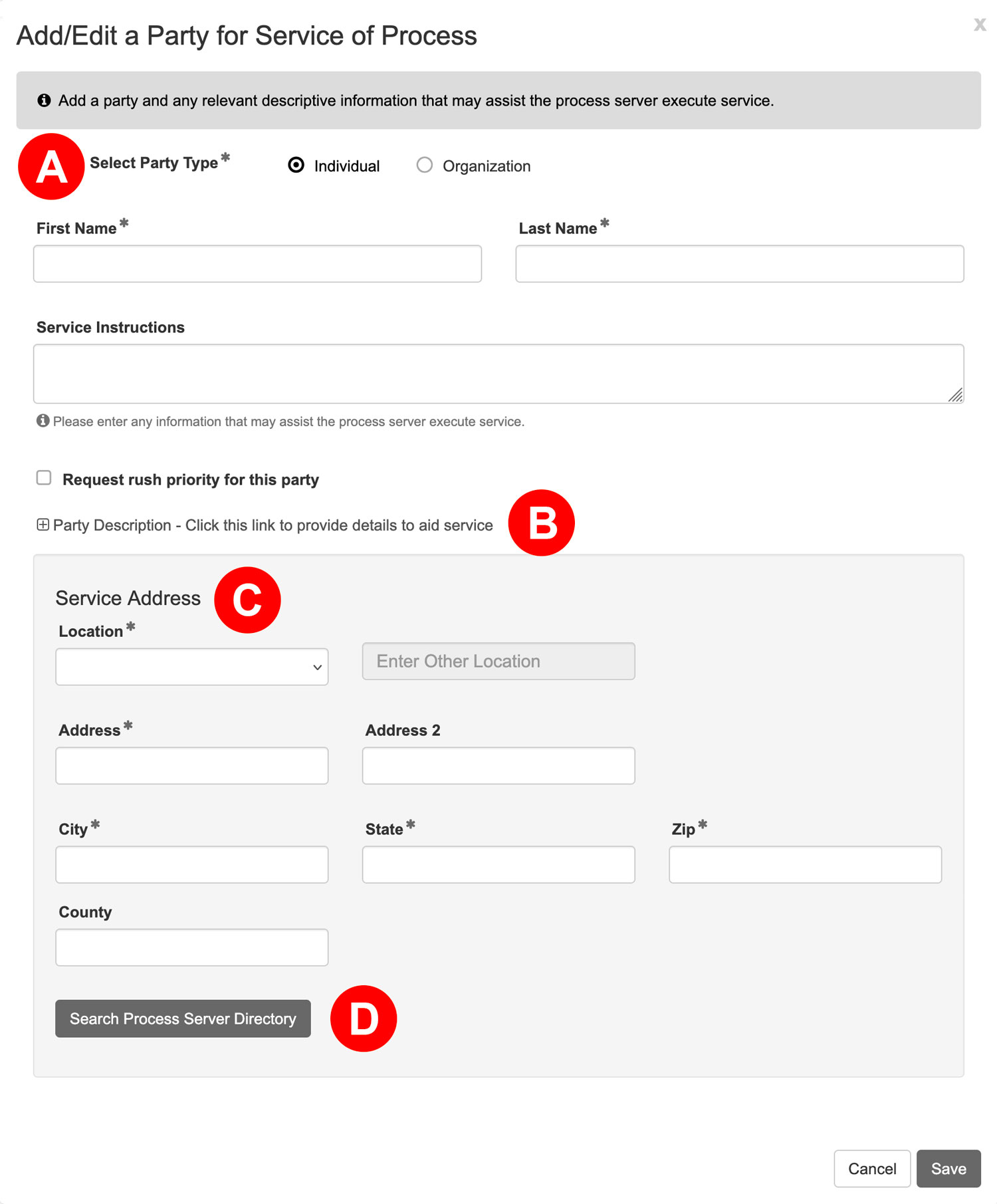Click the 'Select Party Type' label
Screen dimensions: 997x1204
coord(154,163)
